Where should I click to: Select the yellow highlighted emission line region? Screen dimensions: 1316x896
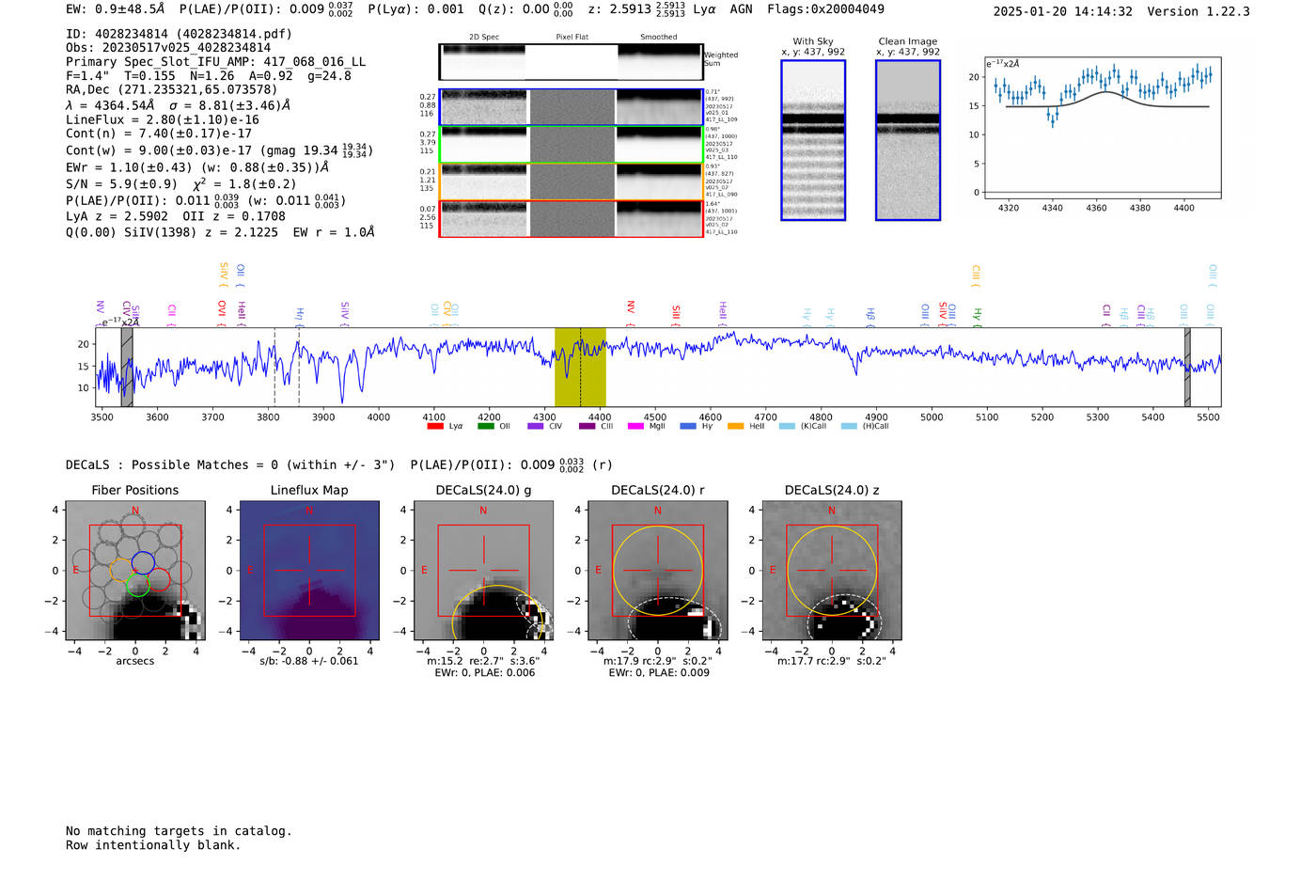580,367
